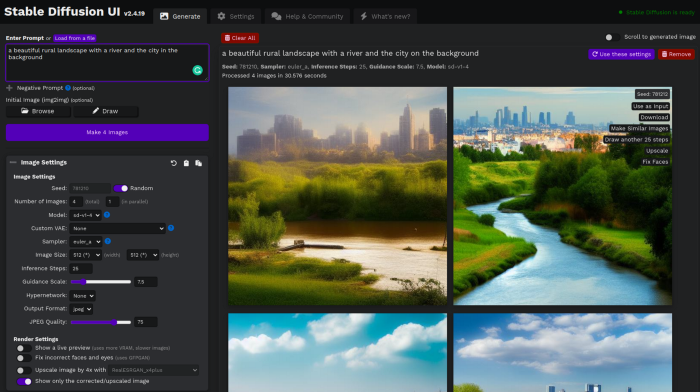The width and height of the screenshot is (700, 392).
Task: Collapse the Image Settings panel
Action: (x=13, y=163)
